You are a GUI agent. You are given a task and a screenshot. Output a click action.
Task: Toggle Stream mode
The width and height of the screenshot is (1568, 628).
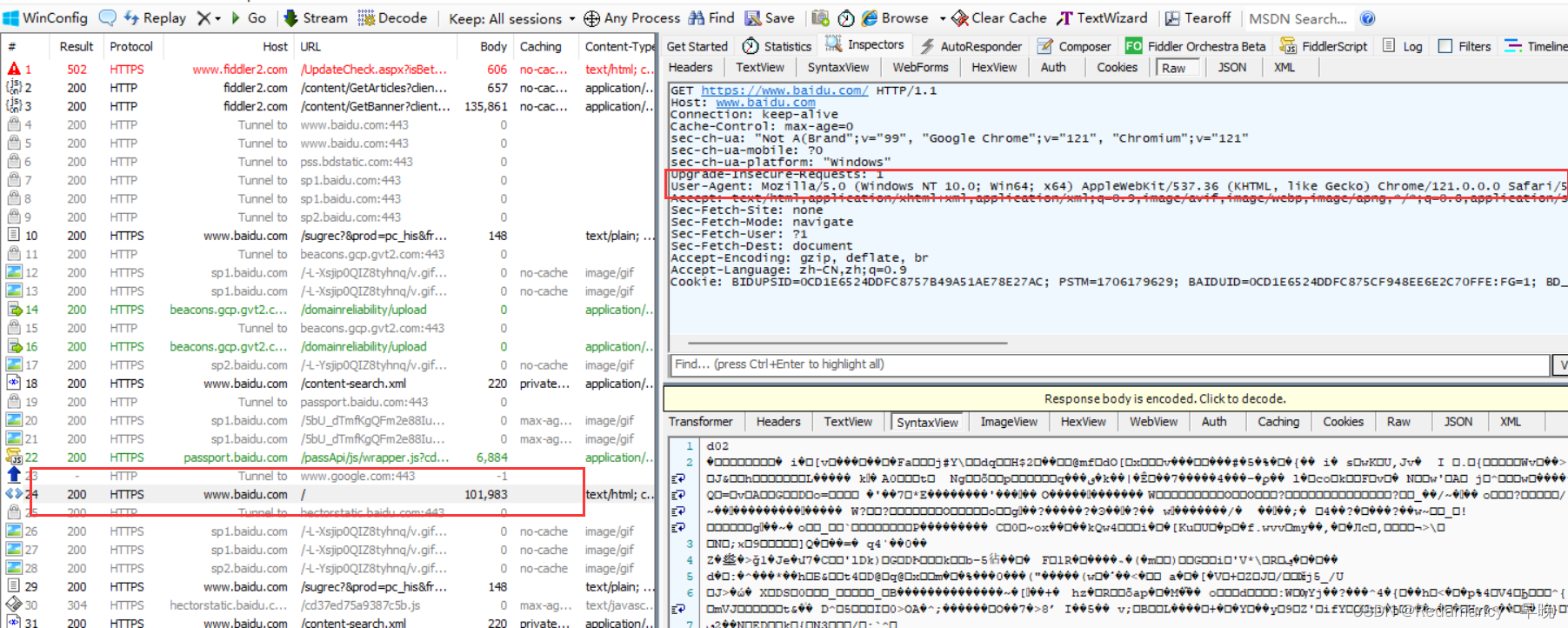point(315,17)
